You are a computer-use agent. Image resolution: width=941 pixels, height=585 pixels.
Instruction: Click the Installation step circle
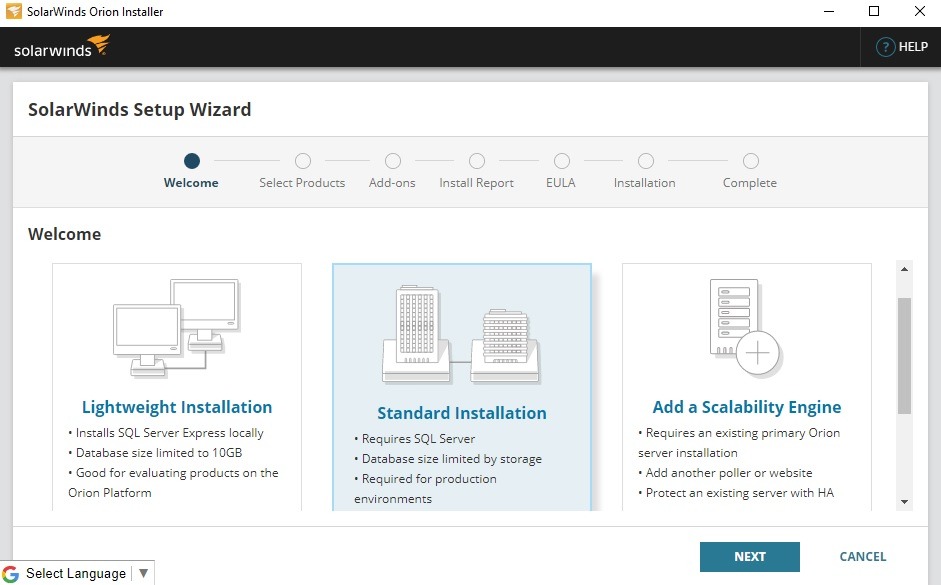[x=646, y=161]
